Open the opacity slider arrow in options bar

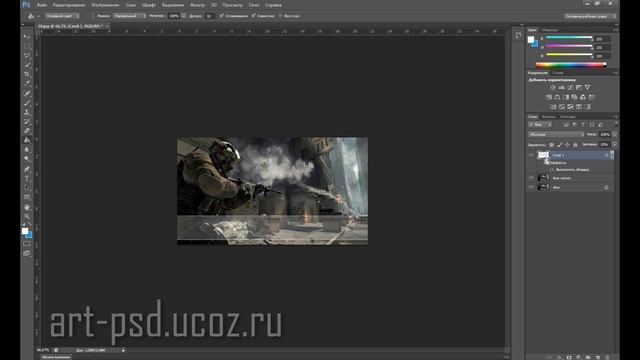coord(184,16)
